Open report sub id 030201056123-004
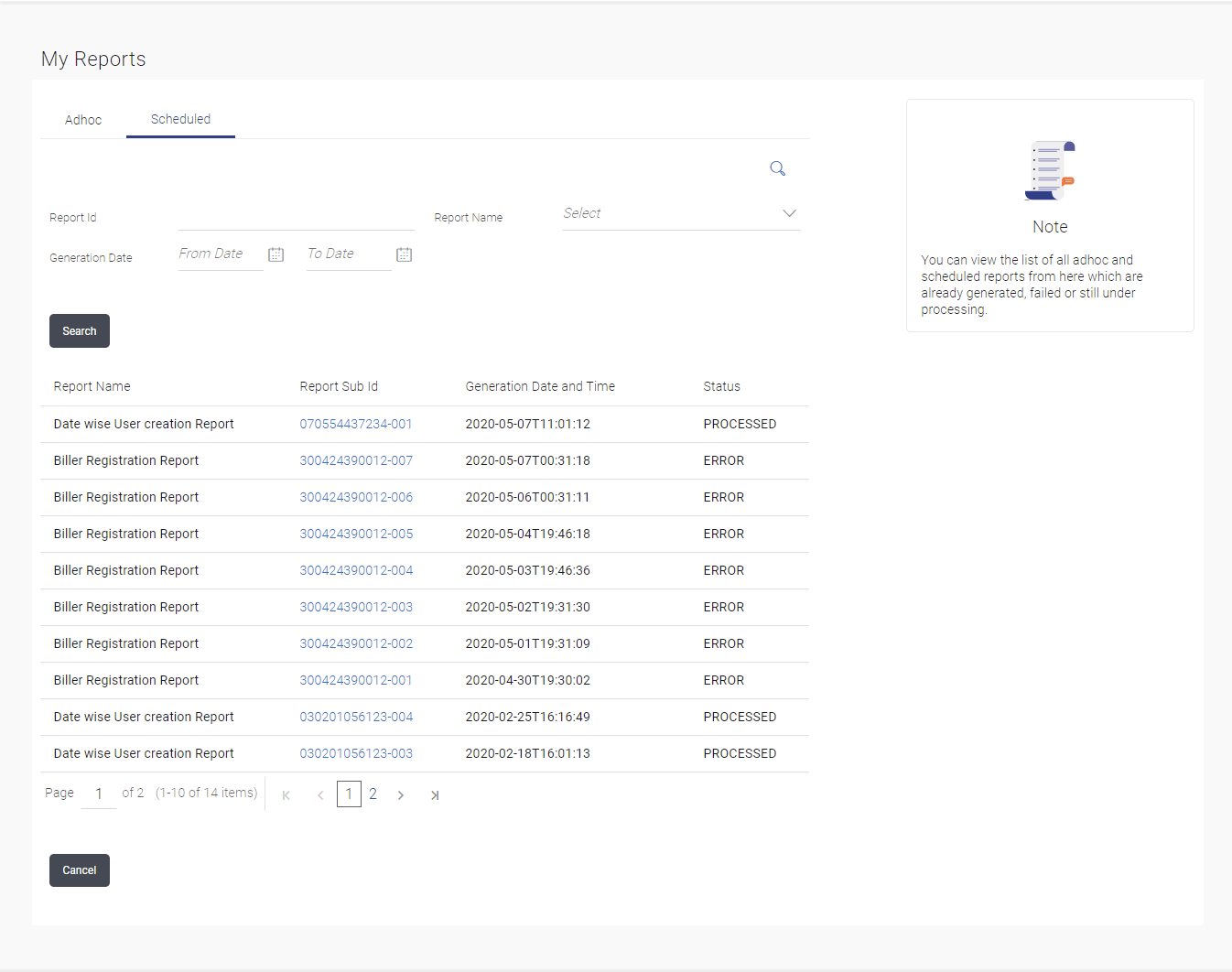Screen dimensions: 1232x972 [x=356, y=717]
